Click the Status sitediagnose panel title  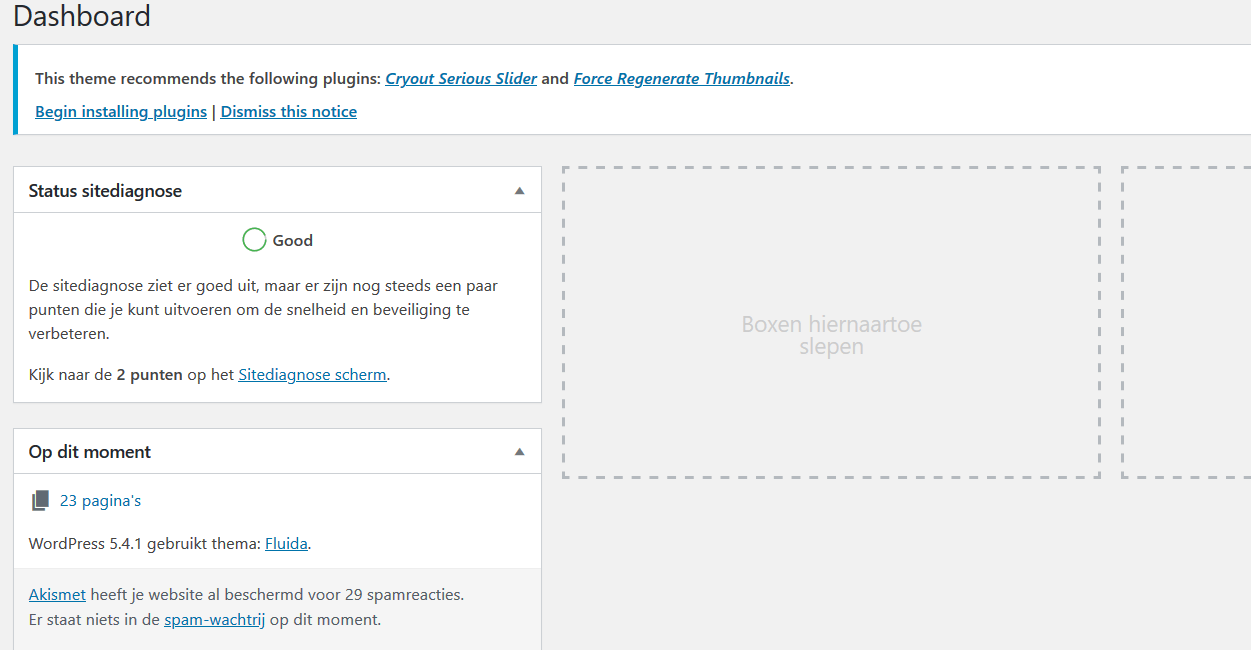(x=105, y=190)
